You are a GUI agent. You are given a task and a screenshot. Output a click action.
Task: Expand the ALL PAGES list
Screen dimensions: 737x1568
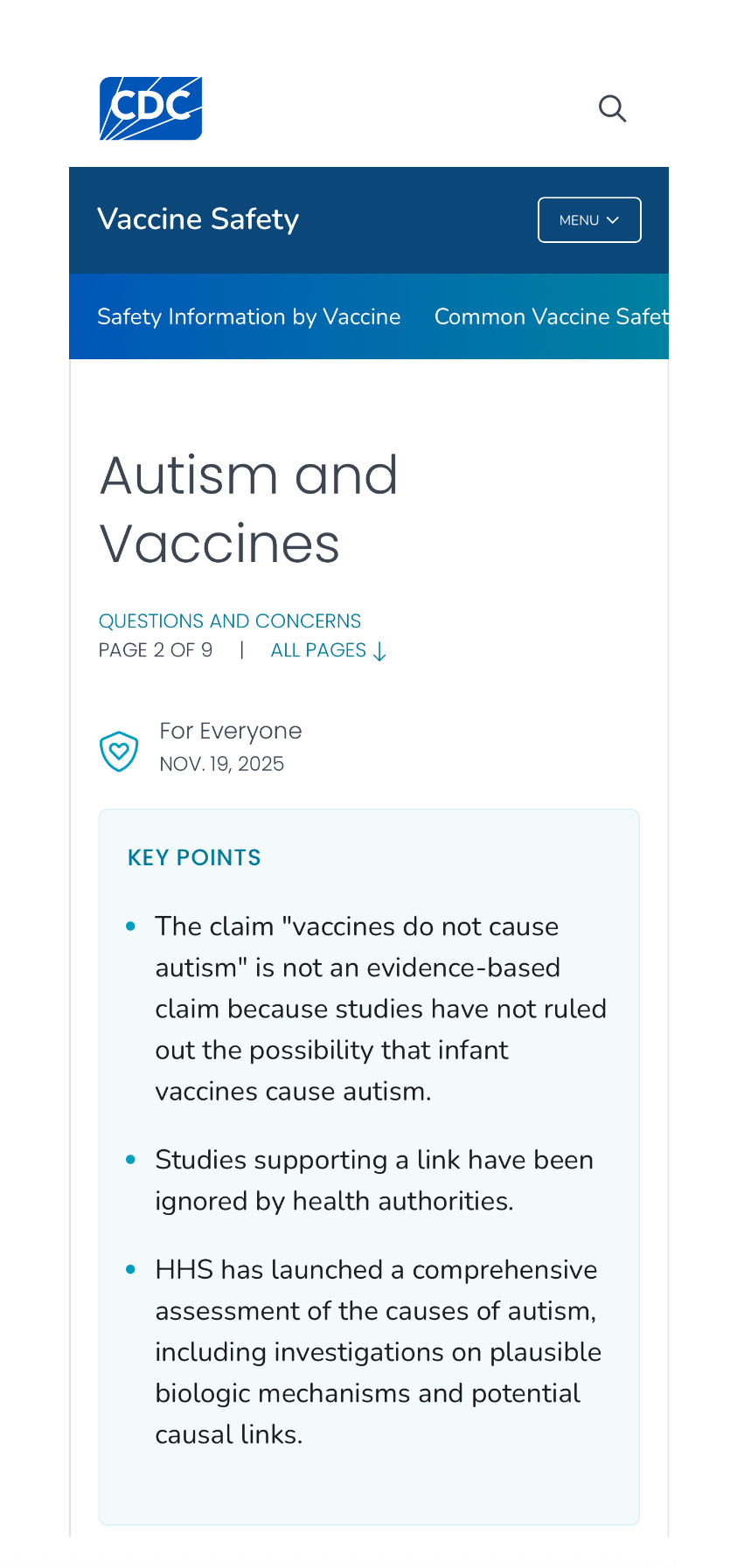click(x=319, y=650)
